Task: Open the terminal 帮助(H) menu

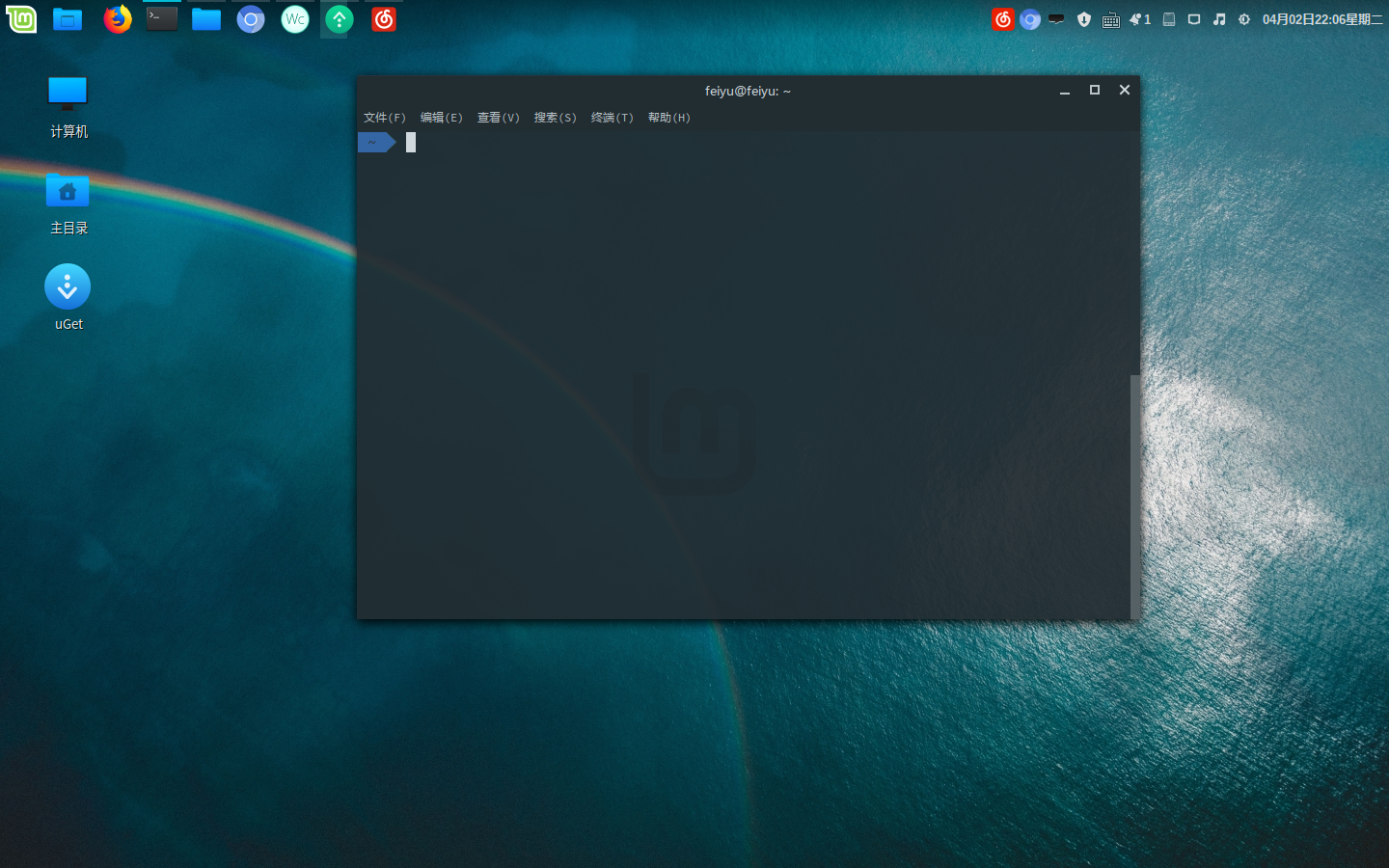Action: click(669, 118)
